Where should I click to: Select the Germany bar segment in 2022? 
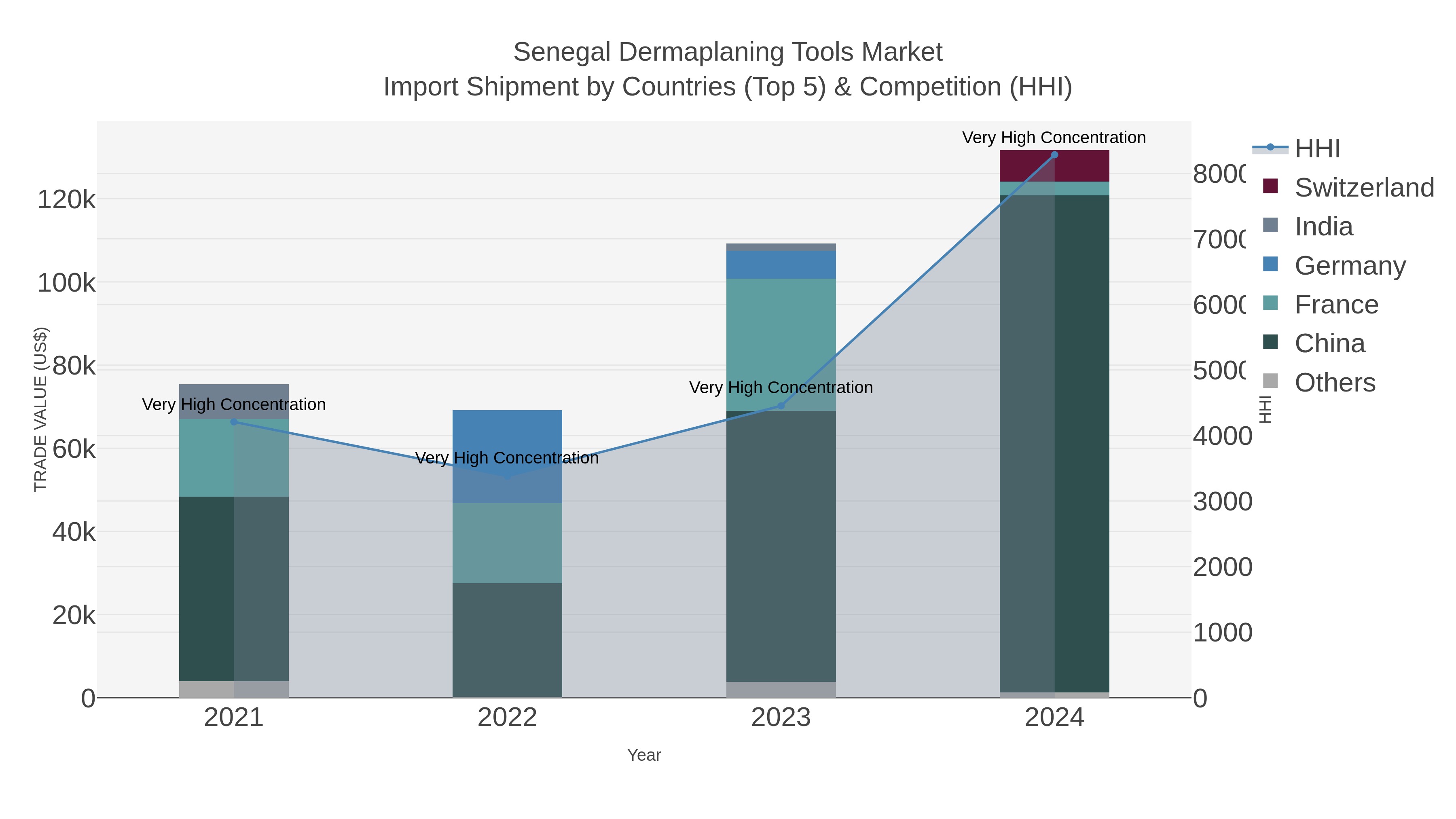[x=508, y=457]
